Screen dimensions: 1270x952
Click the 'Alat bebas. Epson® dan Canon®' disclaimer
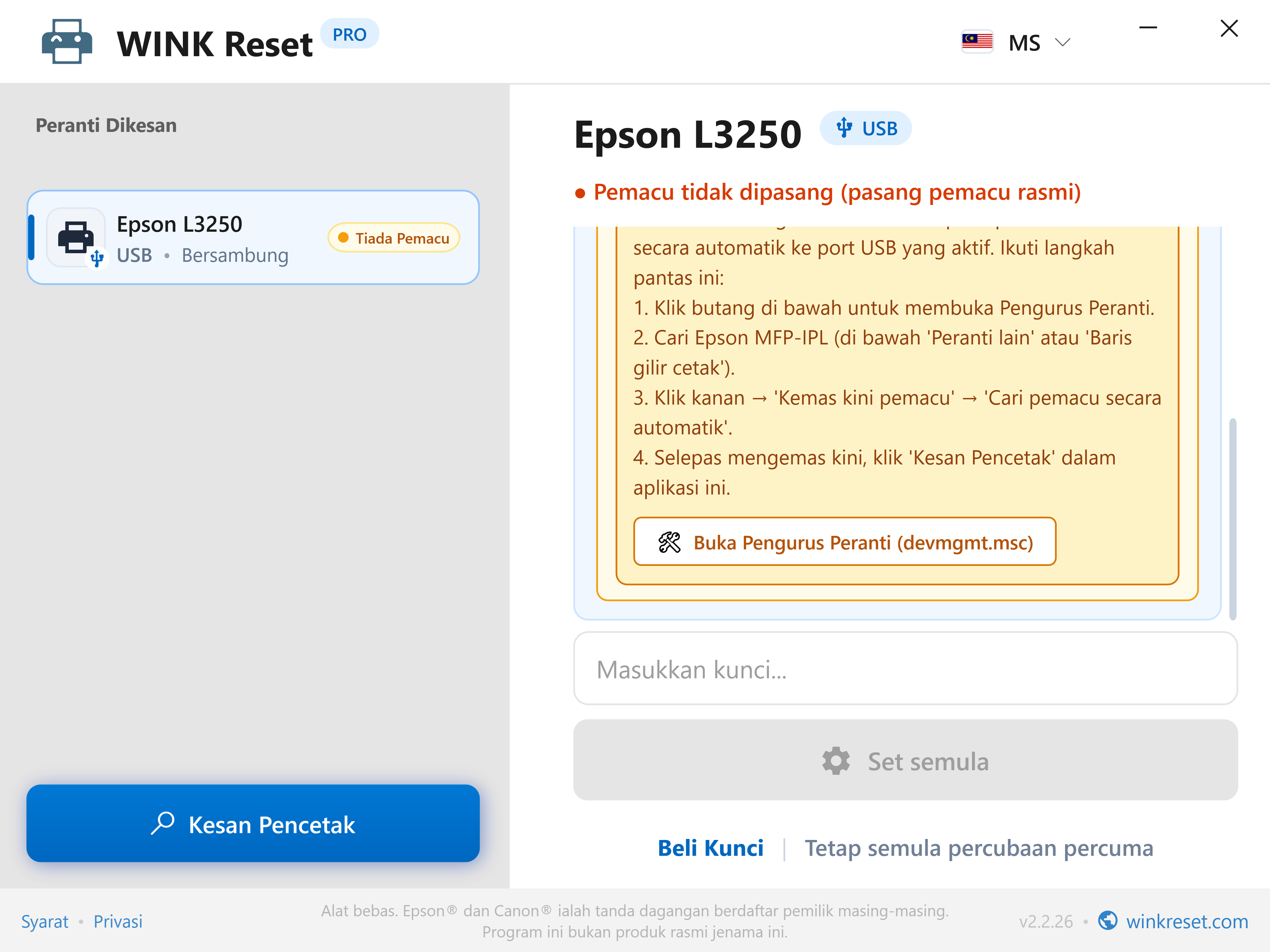(634, 922)
